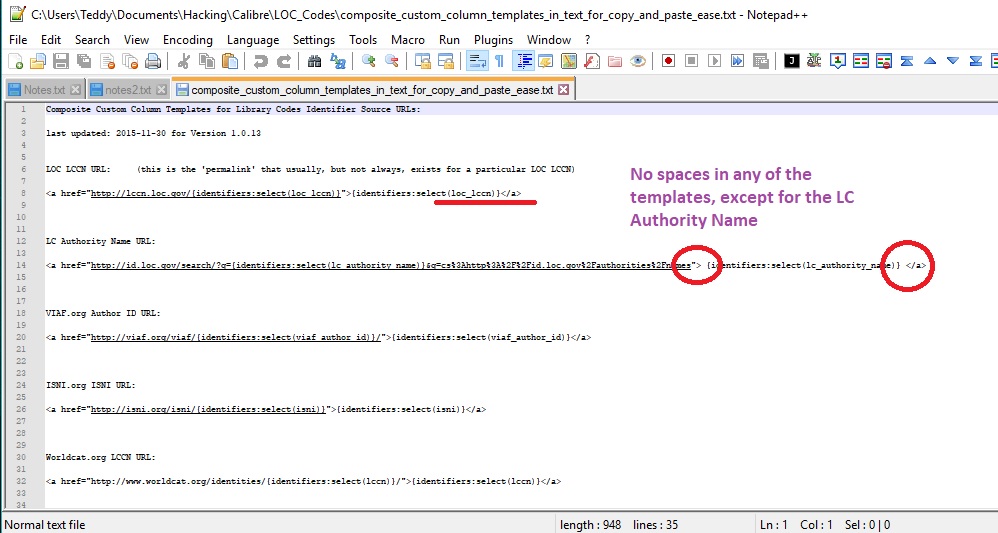Viewport: 998px width, 533px height.
Task: Toggle word wrap toolbar button
Action: (477, 61)
